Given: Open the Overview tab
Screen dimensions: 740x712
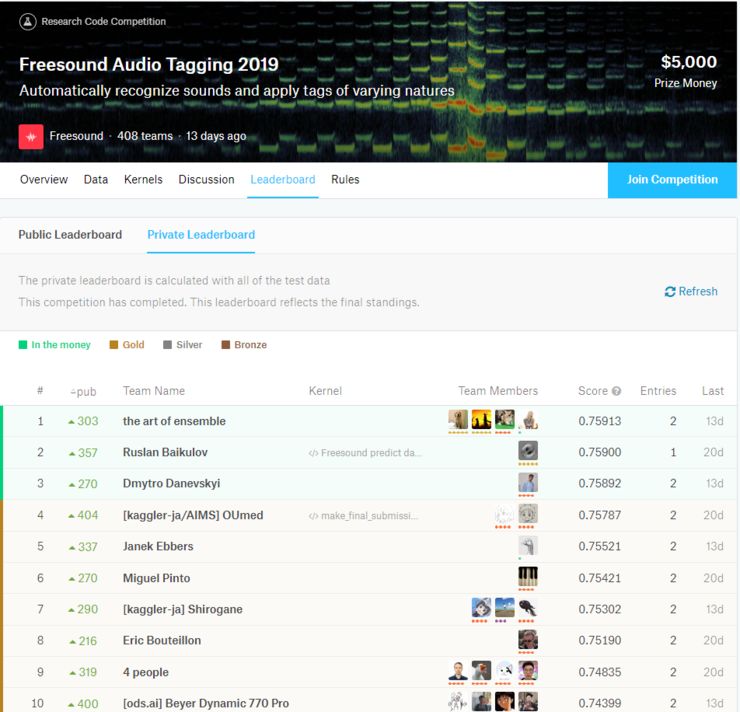Looking at the screenshot, I should (x=44, y=179).
